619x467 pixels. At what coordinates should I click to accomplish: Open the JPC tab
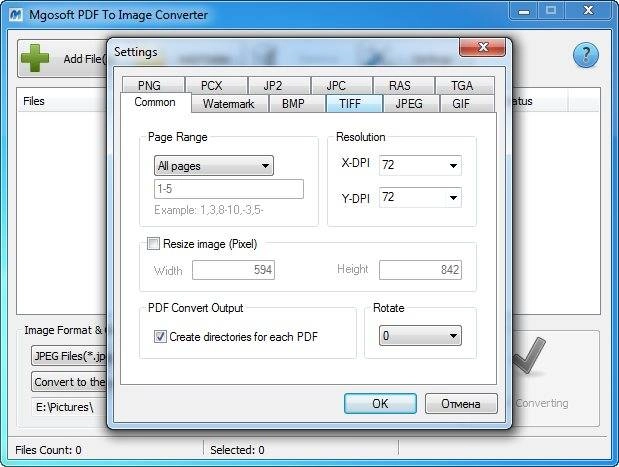(341, 85)
